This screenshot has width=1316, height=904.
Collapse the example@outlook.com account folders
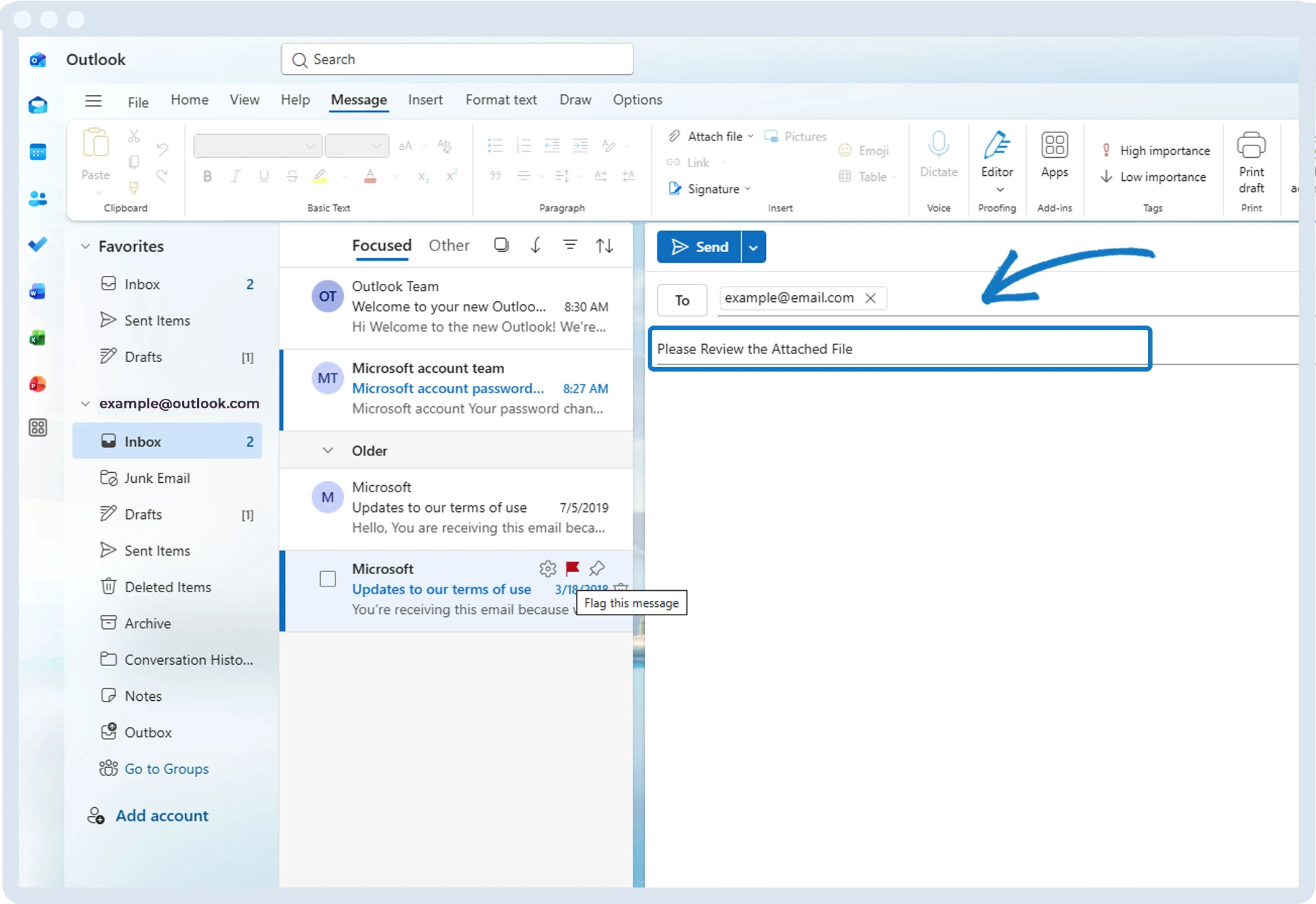point(85,404)
